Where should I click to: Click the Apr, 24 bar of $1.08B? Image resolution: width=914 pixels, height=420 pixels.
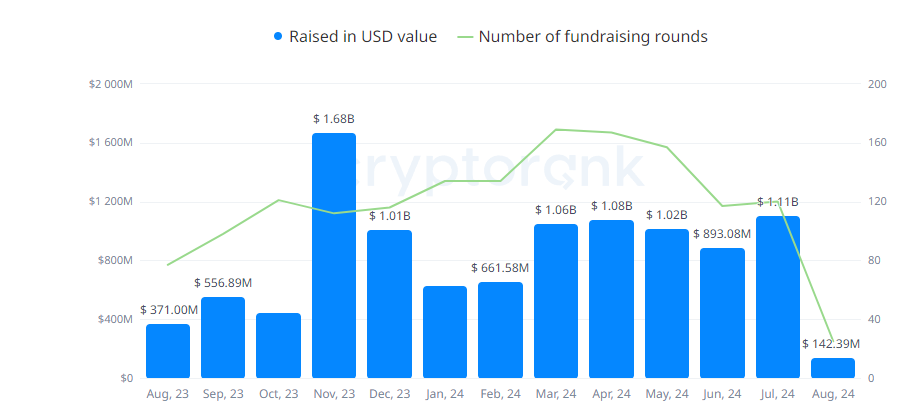click(611, 299)
